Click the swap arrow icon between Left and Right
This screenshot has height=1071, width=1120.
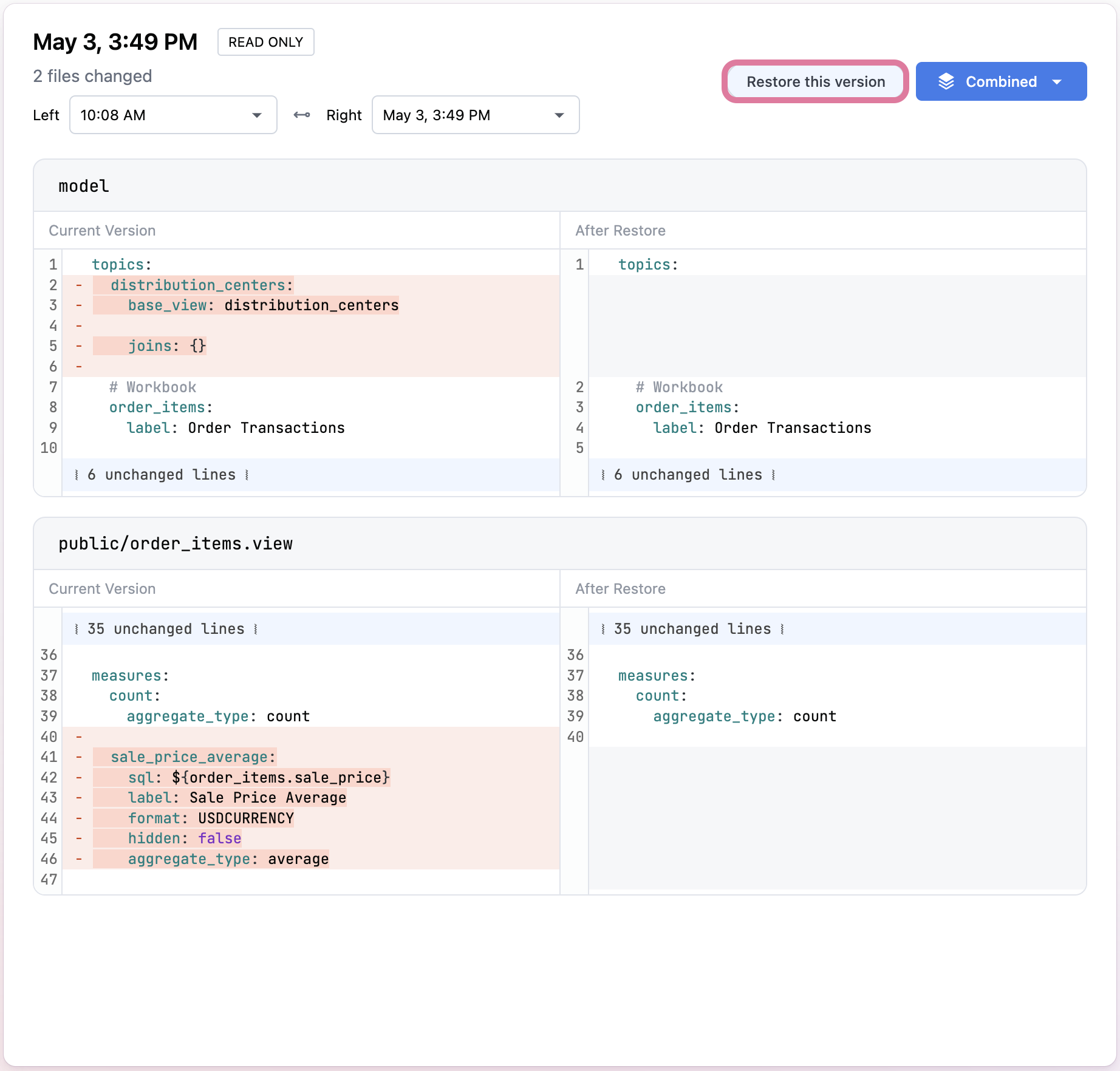tap(302, 115)
